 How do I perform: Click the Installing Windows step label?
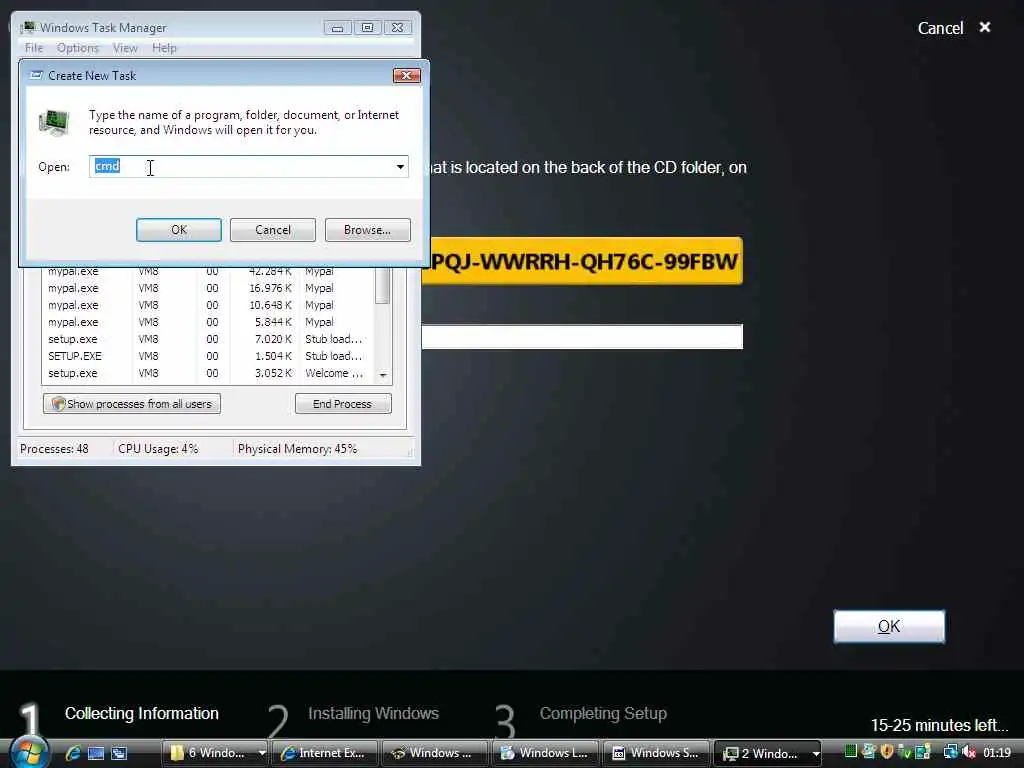pos(374,713)
